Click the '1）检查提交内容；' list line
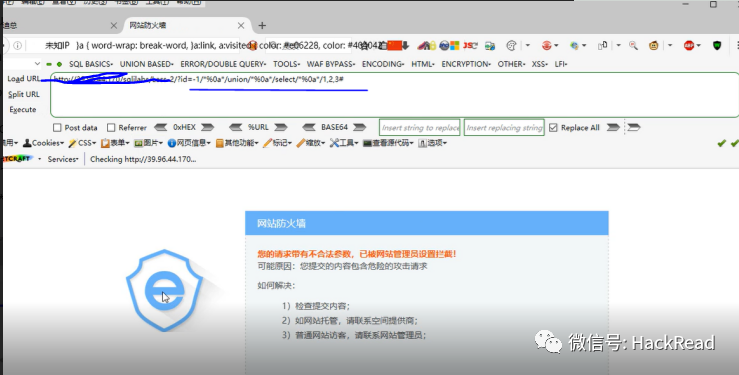The image size is (739, 375). tap(316, 306)
